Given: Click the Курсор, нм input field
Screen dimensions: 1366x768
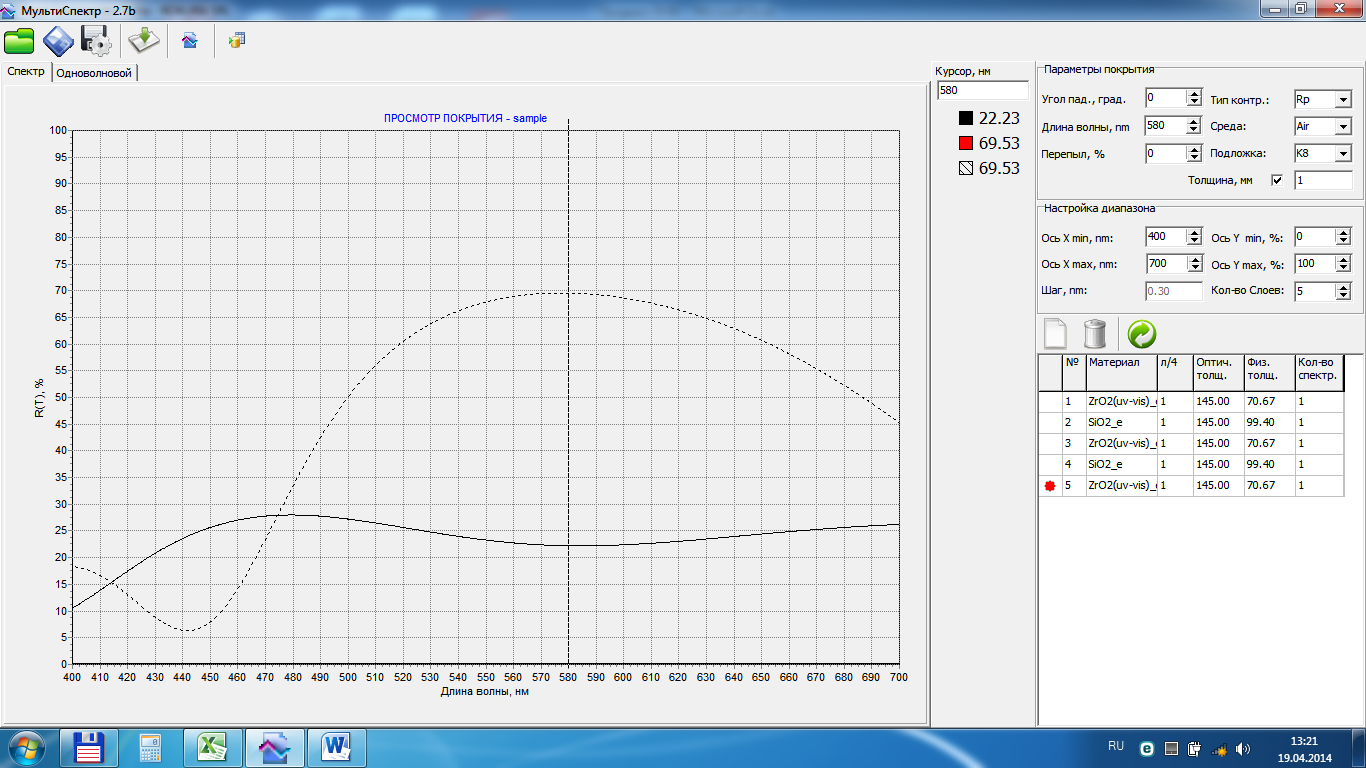Looking at the screenshot, I should 981,91.
